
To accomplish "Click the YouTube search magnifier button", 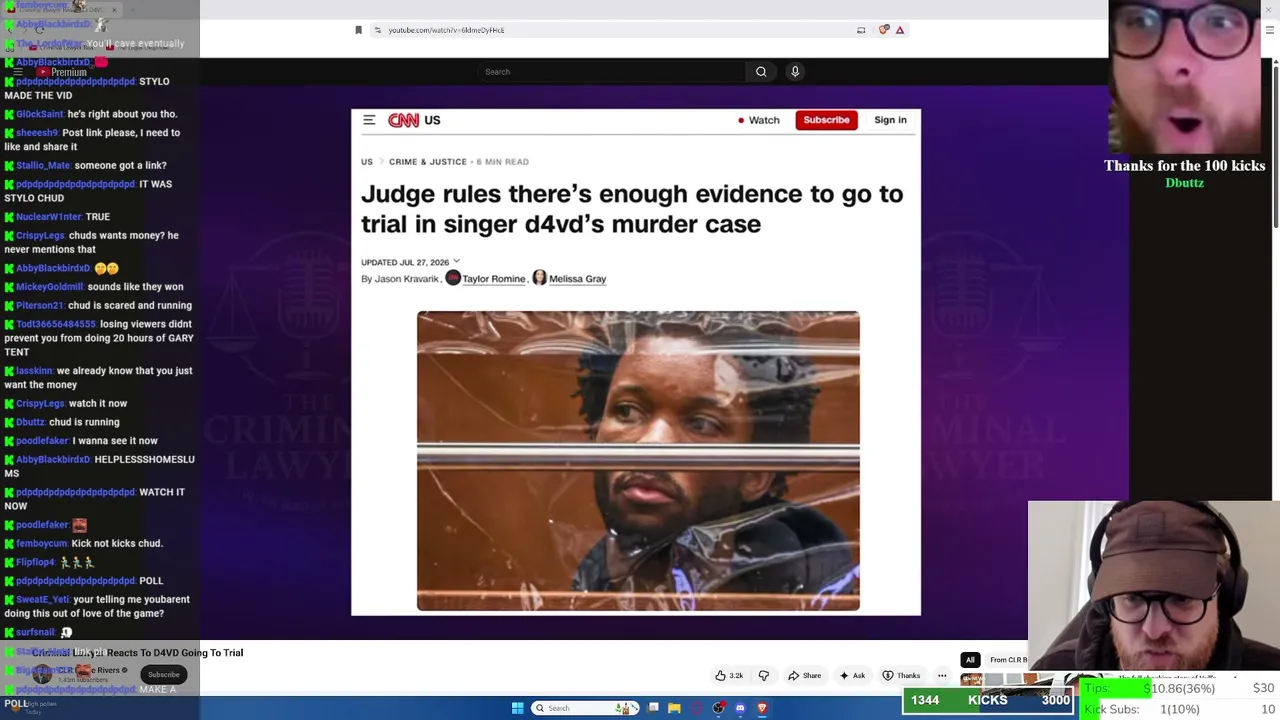I will coord(761,72).
